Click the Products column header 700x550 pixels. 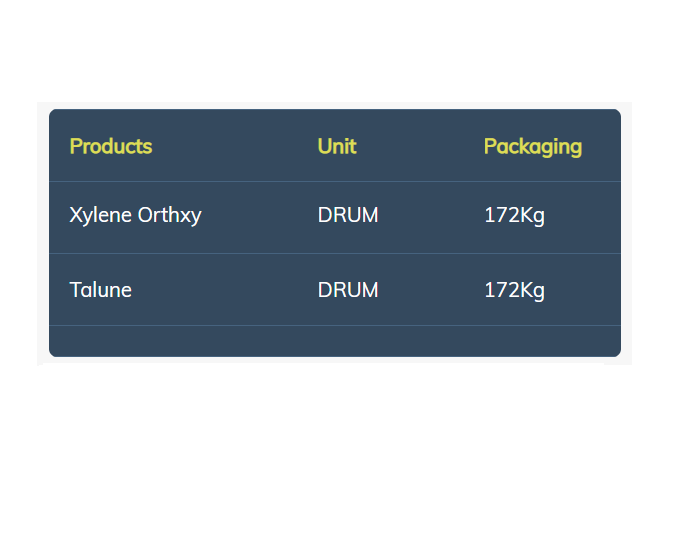point(111,146)
